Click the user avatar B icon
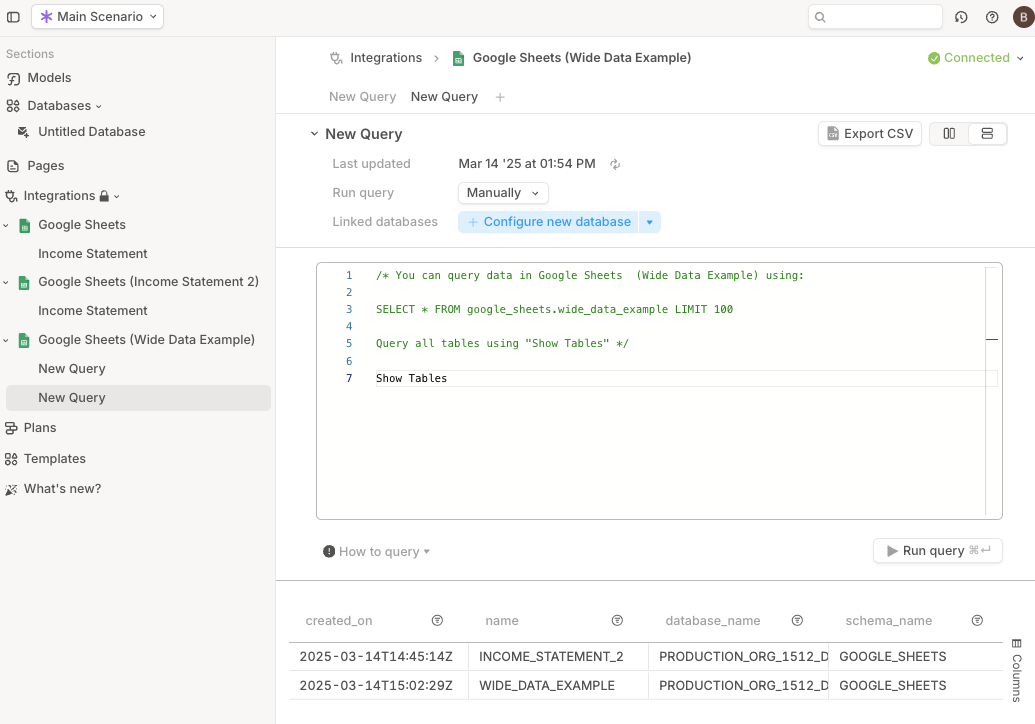Screen dimensions: 1035x724 (1023, 17)
